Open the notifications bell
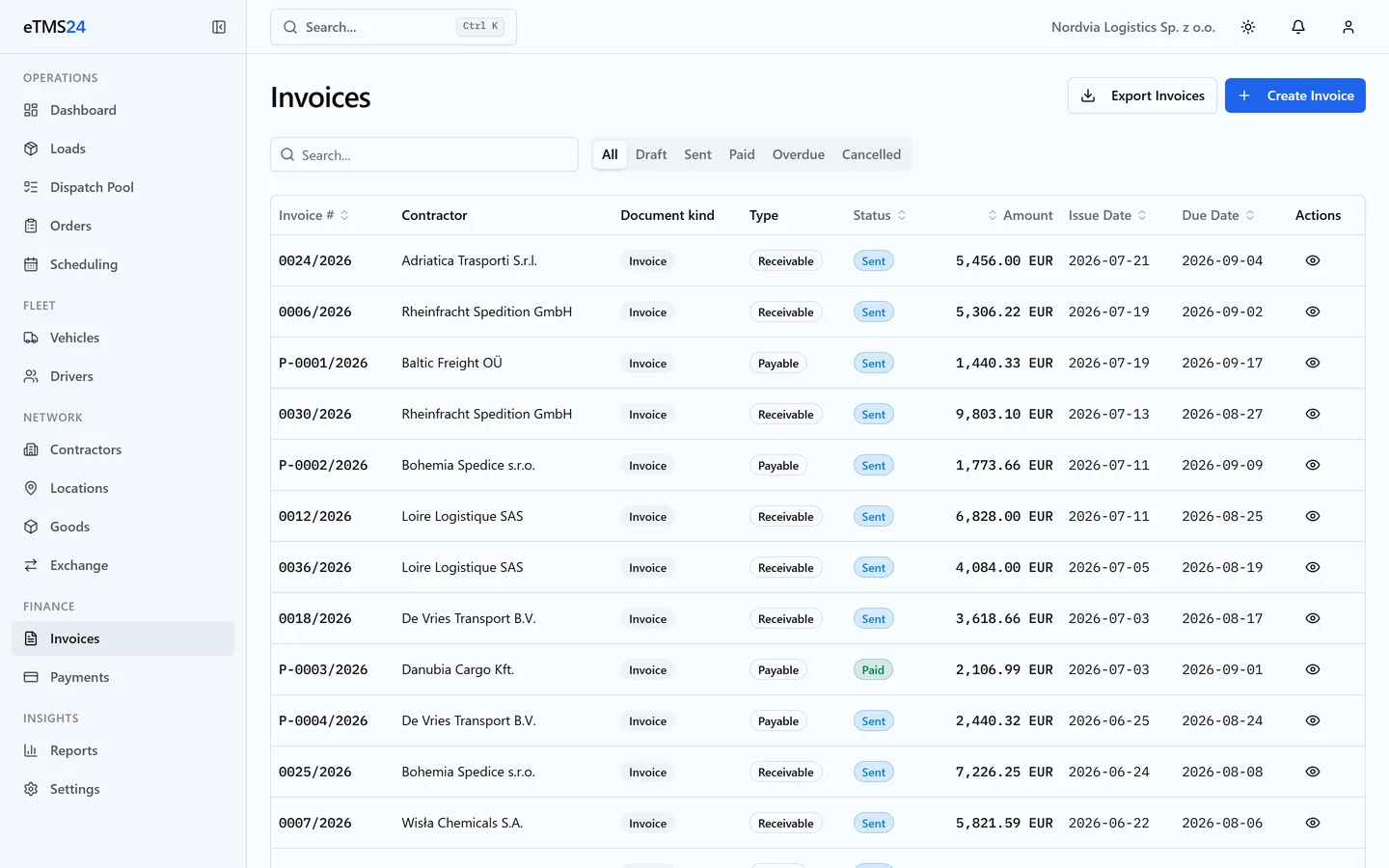The height and width of the screenshot is (868, 1389). [x=1298, y=27]
